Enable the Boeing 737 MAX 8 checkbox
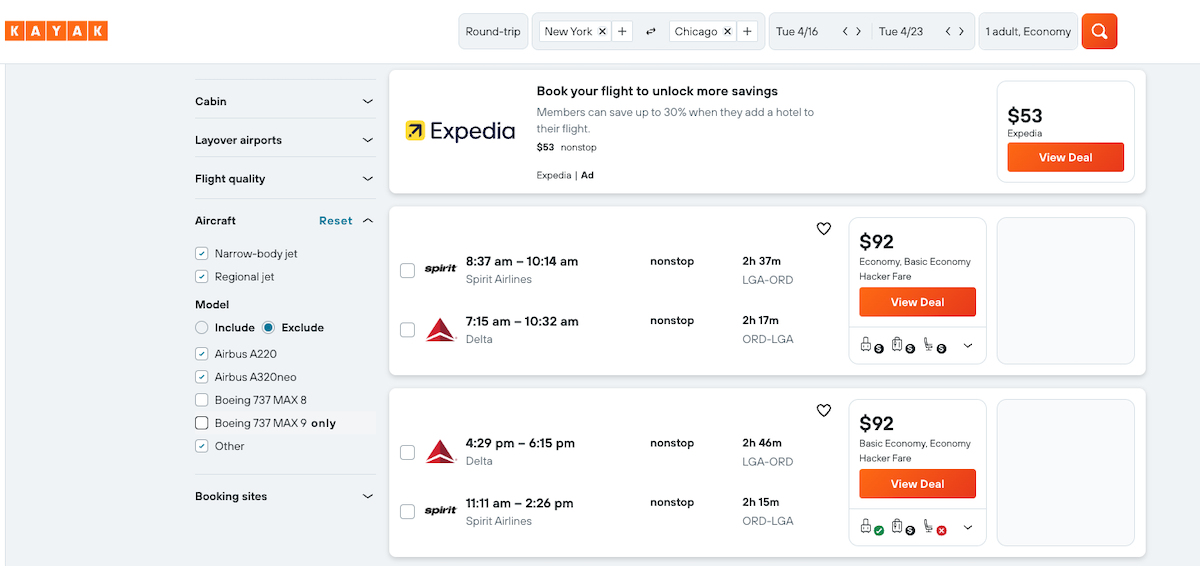This screenshot has height=566, width=1200. tap(202, 400)
